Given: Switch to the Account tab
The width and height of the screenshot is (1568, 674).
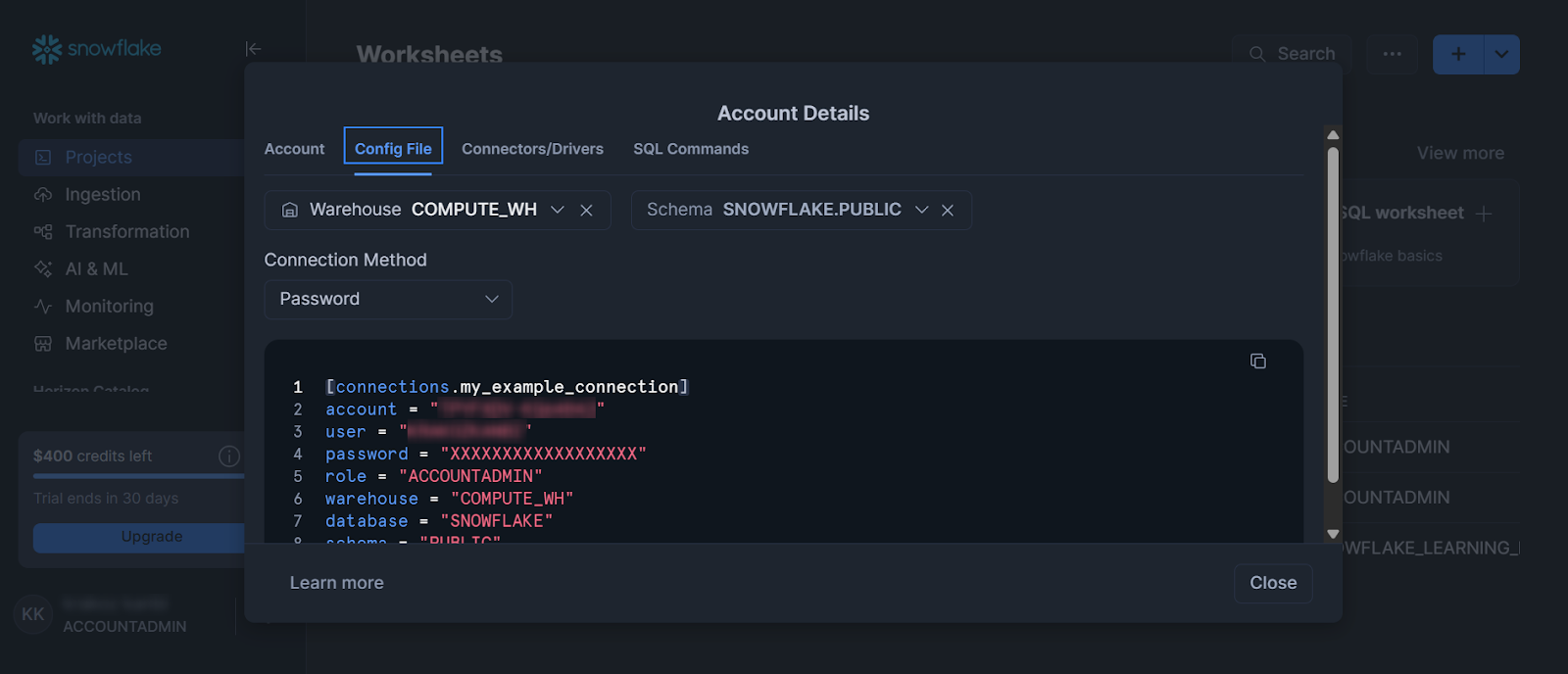Looking at the screenshot, I should tap(294, 149).
